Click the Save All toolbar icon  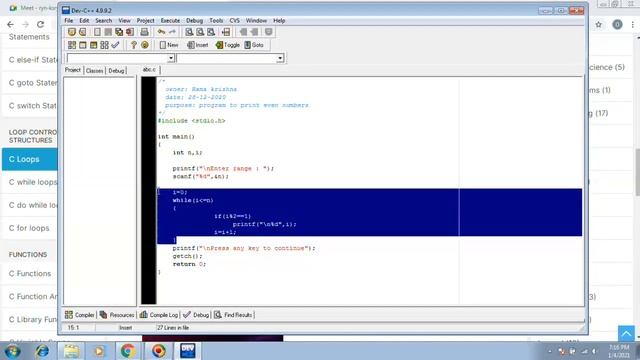pos(119,32)
